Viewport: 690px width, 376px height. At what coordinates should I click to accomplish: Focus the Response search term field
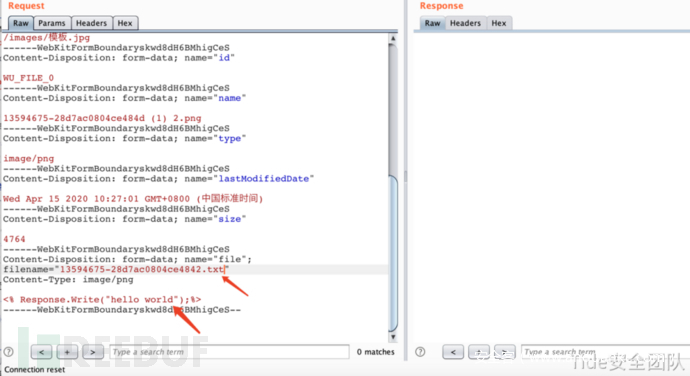tap(606, 352)
